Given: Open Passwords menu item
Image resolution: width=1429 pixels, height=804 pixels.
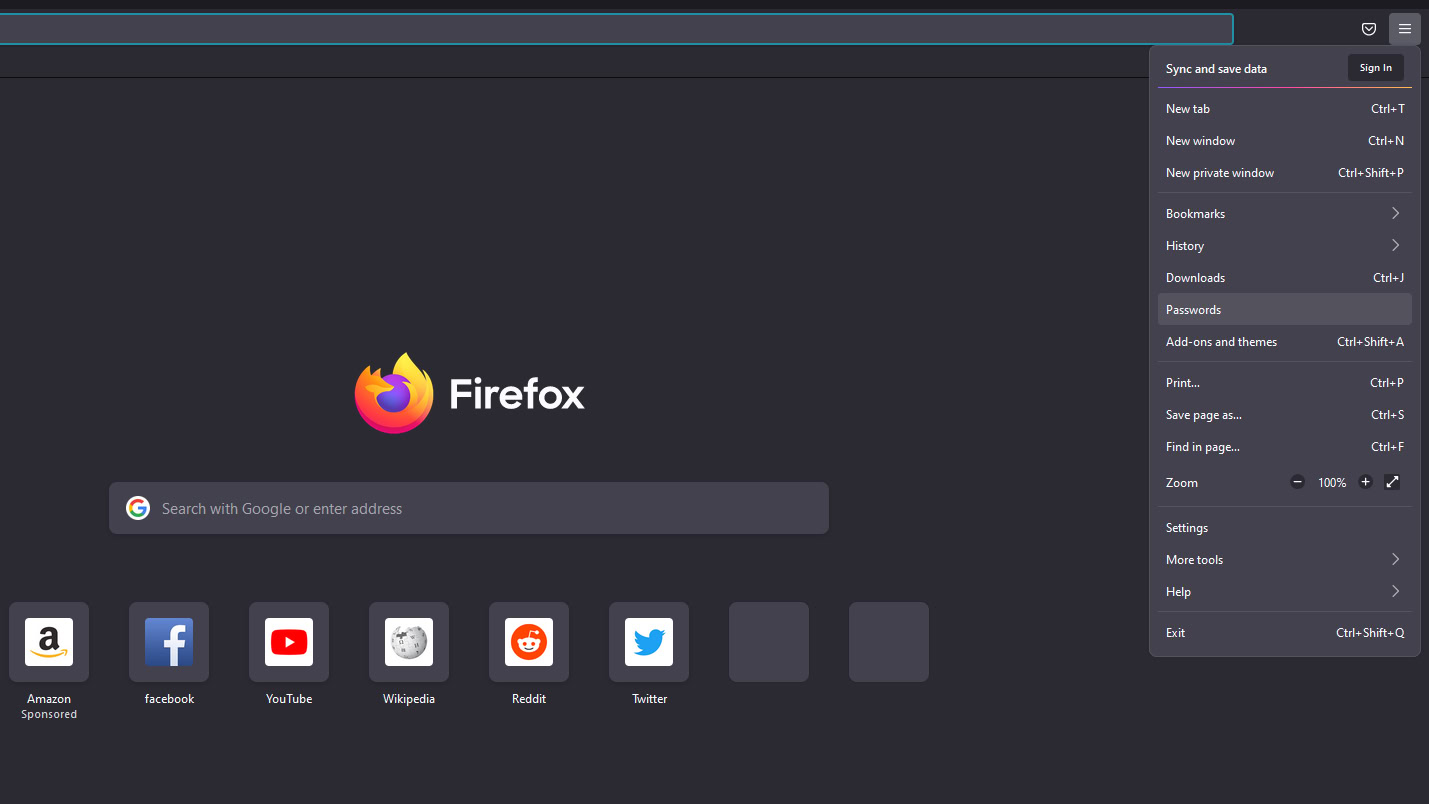Looking at the screenshot, I should tap(1285, 309).
